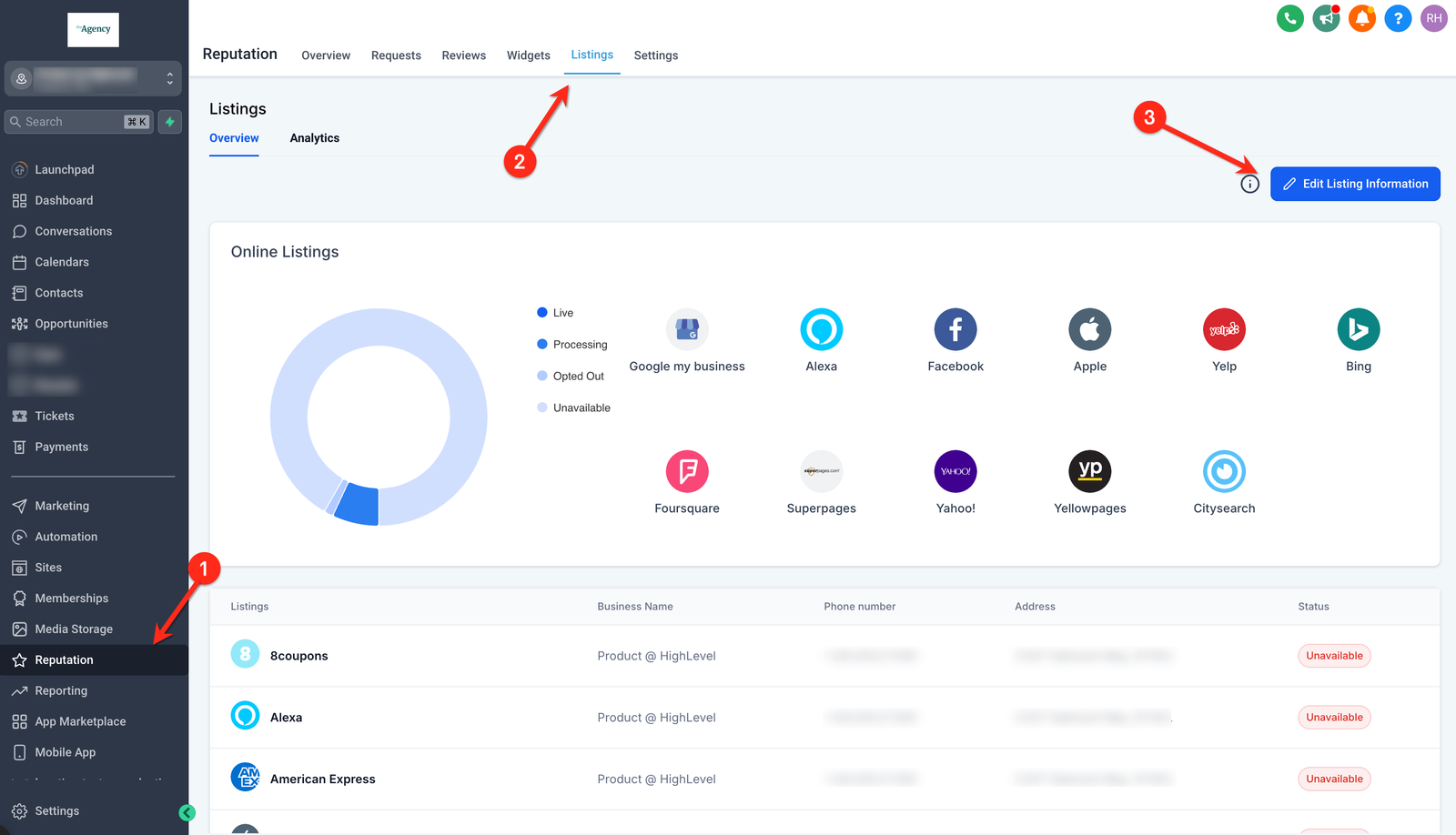Collapse the sidebar with green arrow

tap(187, 813)
